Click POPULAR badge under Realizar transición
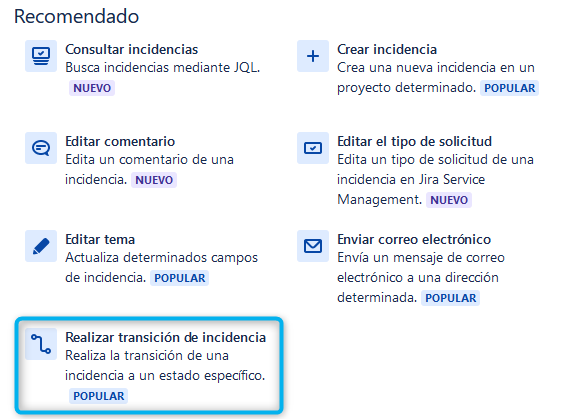The width and height of the screenshot is (563, 419). (x=99, y=396)
